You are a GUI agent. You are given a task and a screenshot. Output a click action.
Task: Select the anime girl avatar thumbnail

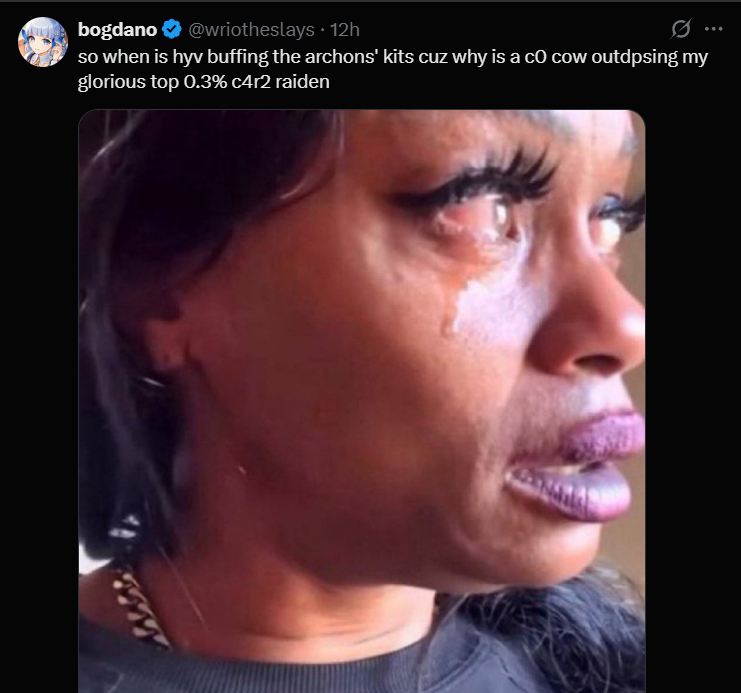point(43,42)
